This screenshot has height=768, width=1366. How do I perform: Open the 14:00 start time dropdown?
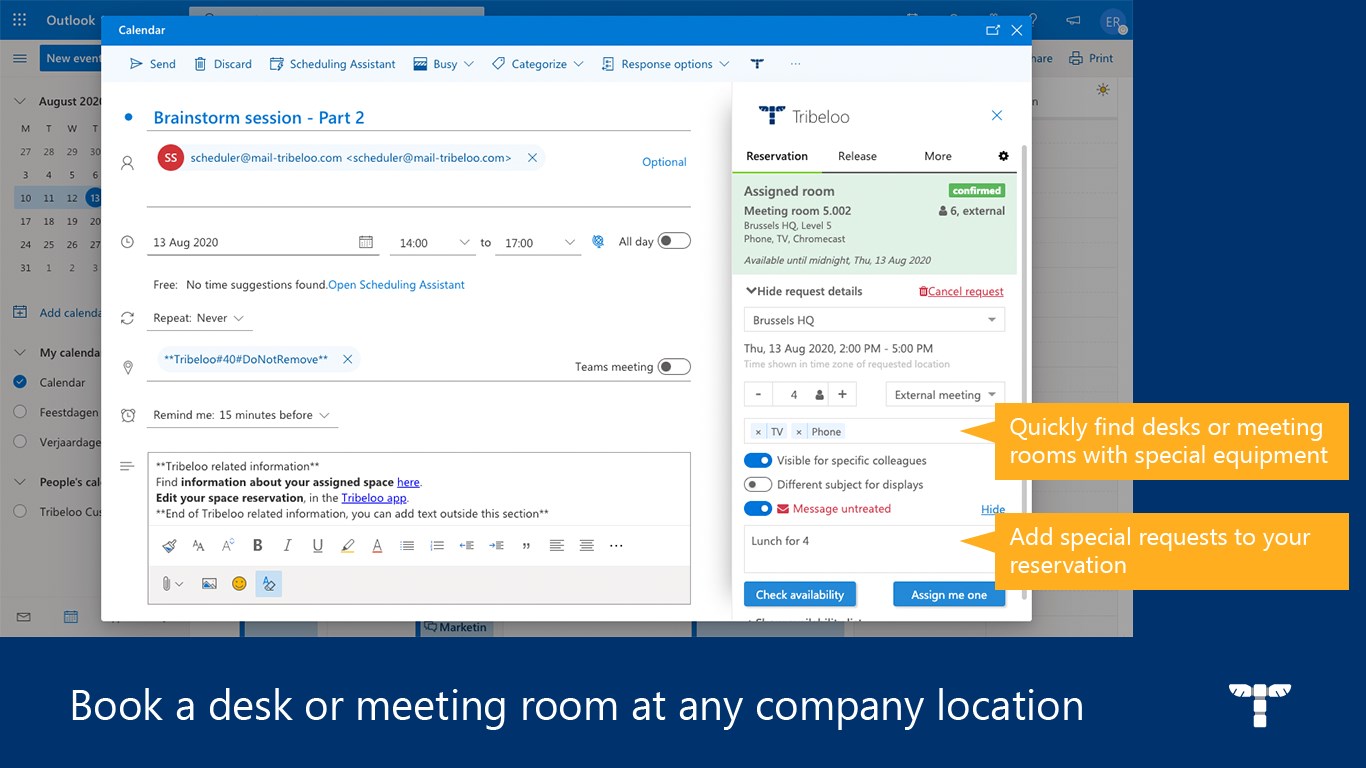pos(433,243)
